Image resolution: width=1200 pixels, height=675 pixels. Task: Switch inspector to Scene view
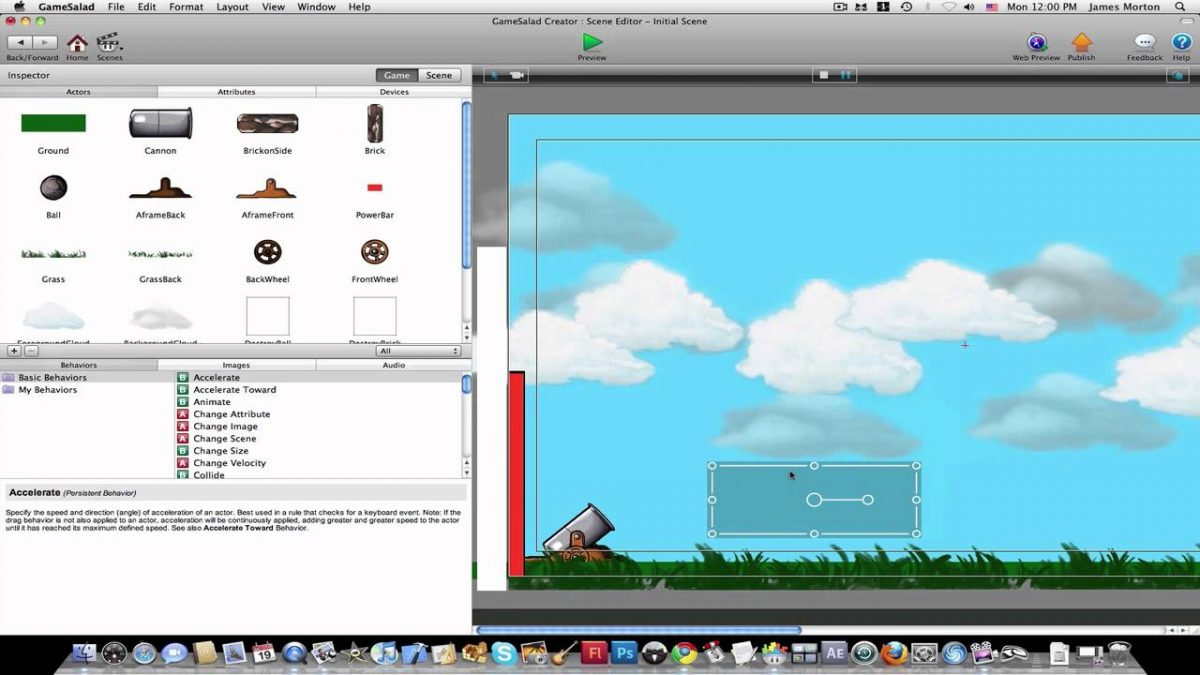[437, 74]
